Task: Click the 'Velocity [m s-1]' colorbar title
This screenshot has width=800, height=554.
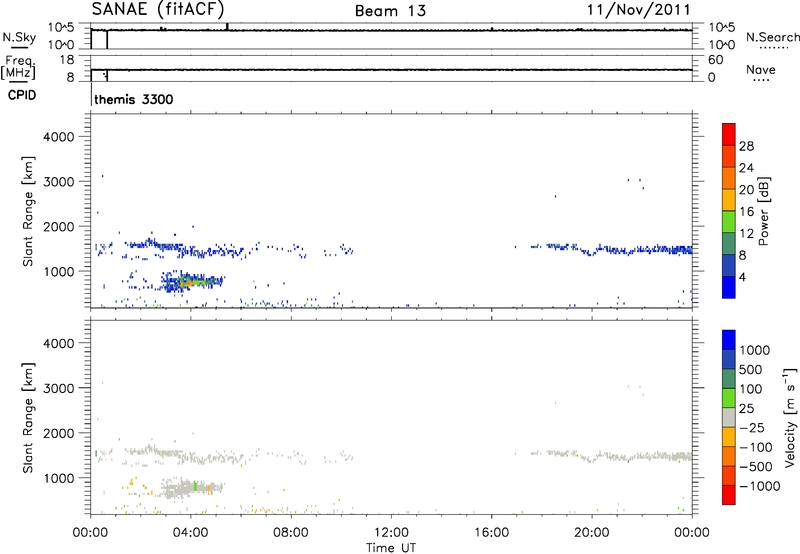Action: coord(790,417)
